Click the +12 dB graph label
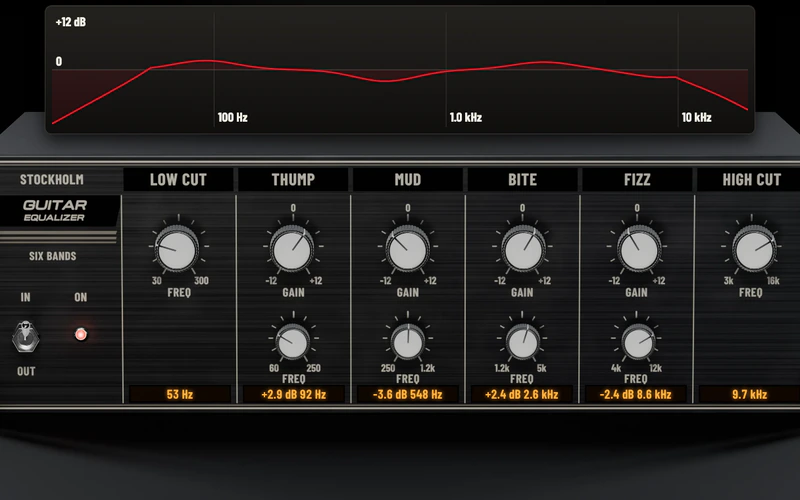Viewport: 800px width, 500px height. [x=71, y=22]
